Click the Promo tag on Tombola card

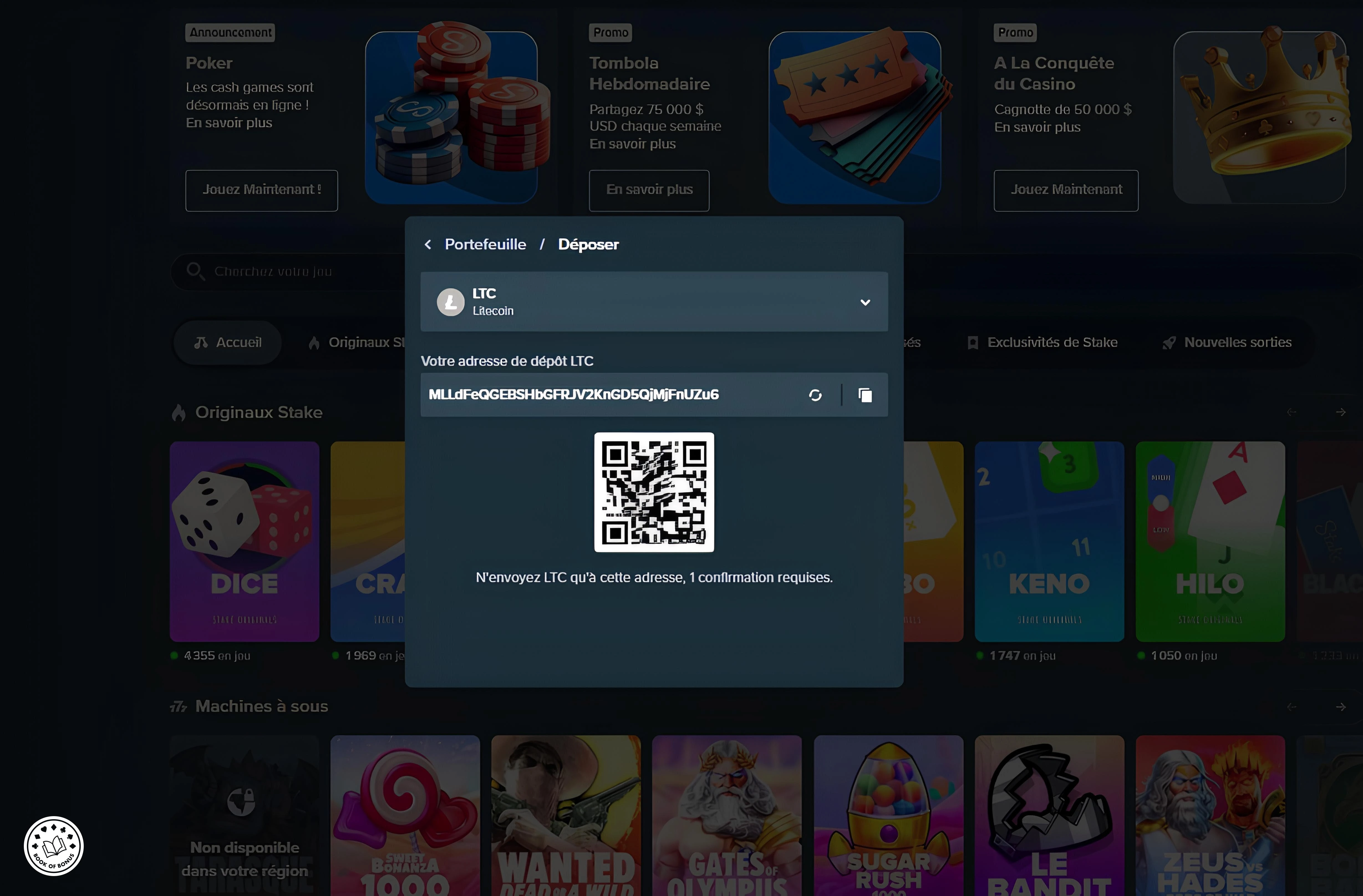pos(611,33)
